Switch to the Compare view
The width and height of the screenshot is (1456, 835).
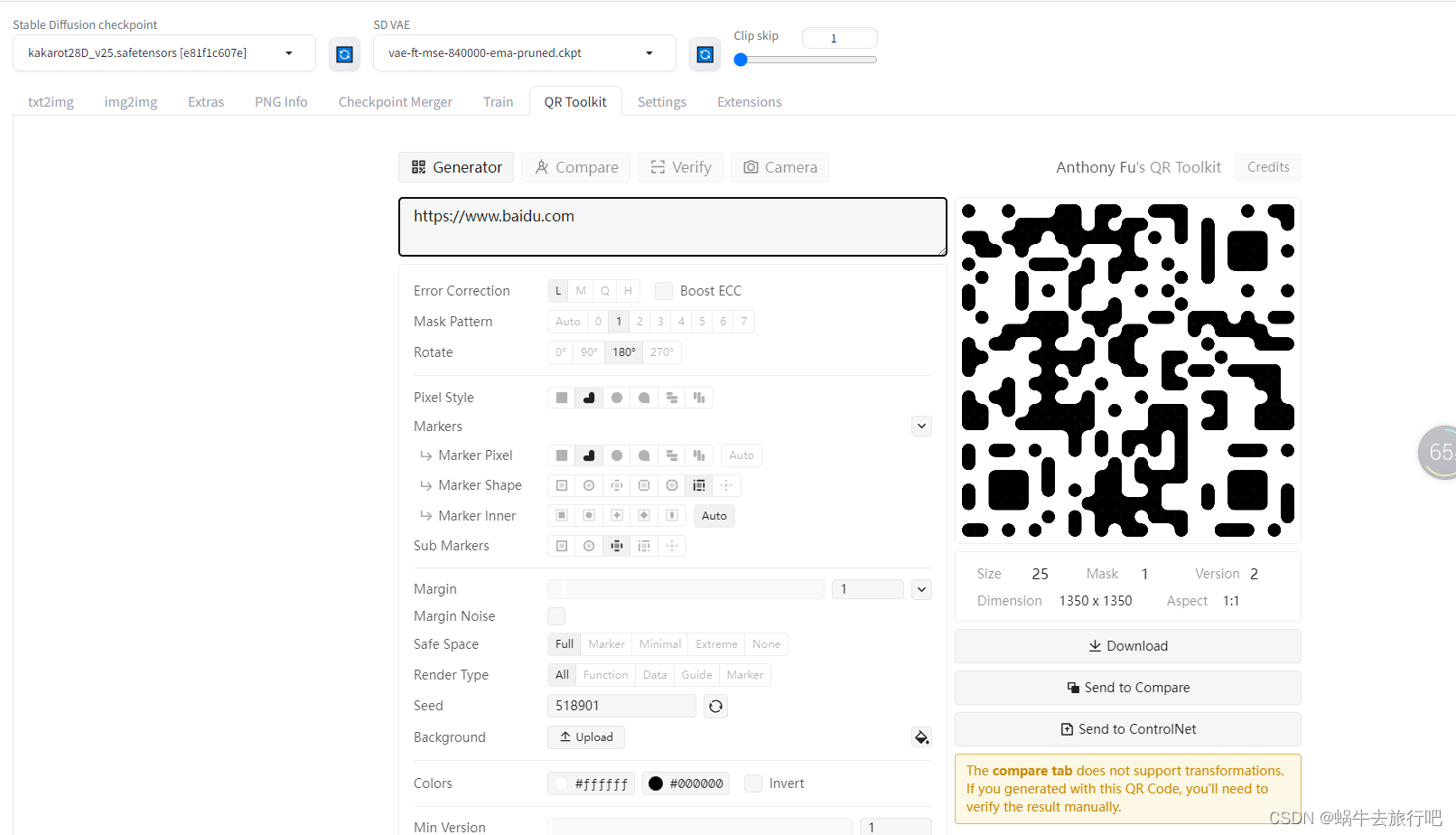(x=576, y=167)
